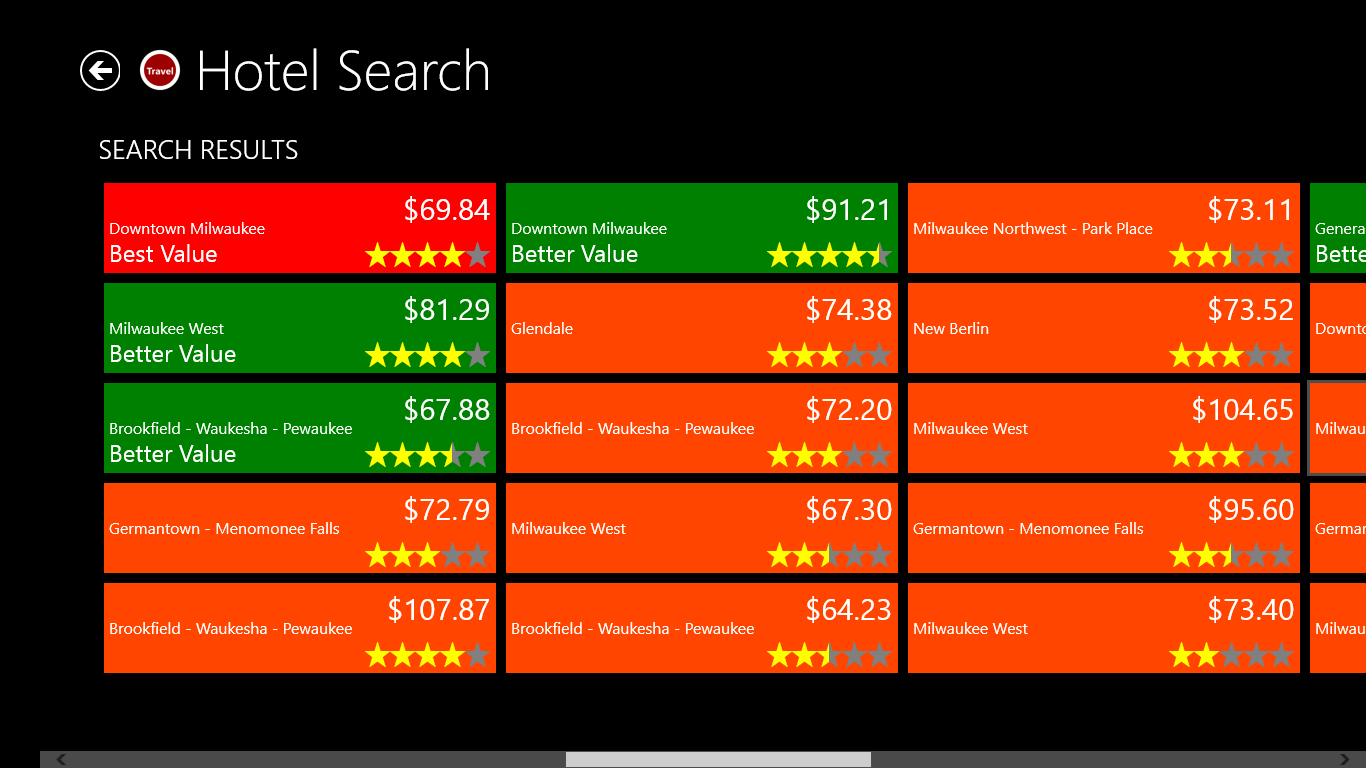Select the $72.20 Brookfield - Waukesha - Pewaukee tile
Image resolution: width=1366 pixels, height=768 pixels.
point(701,428)
